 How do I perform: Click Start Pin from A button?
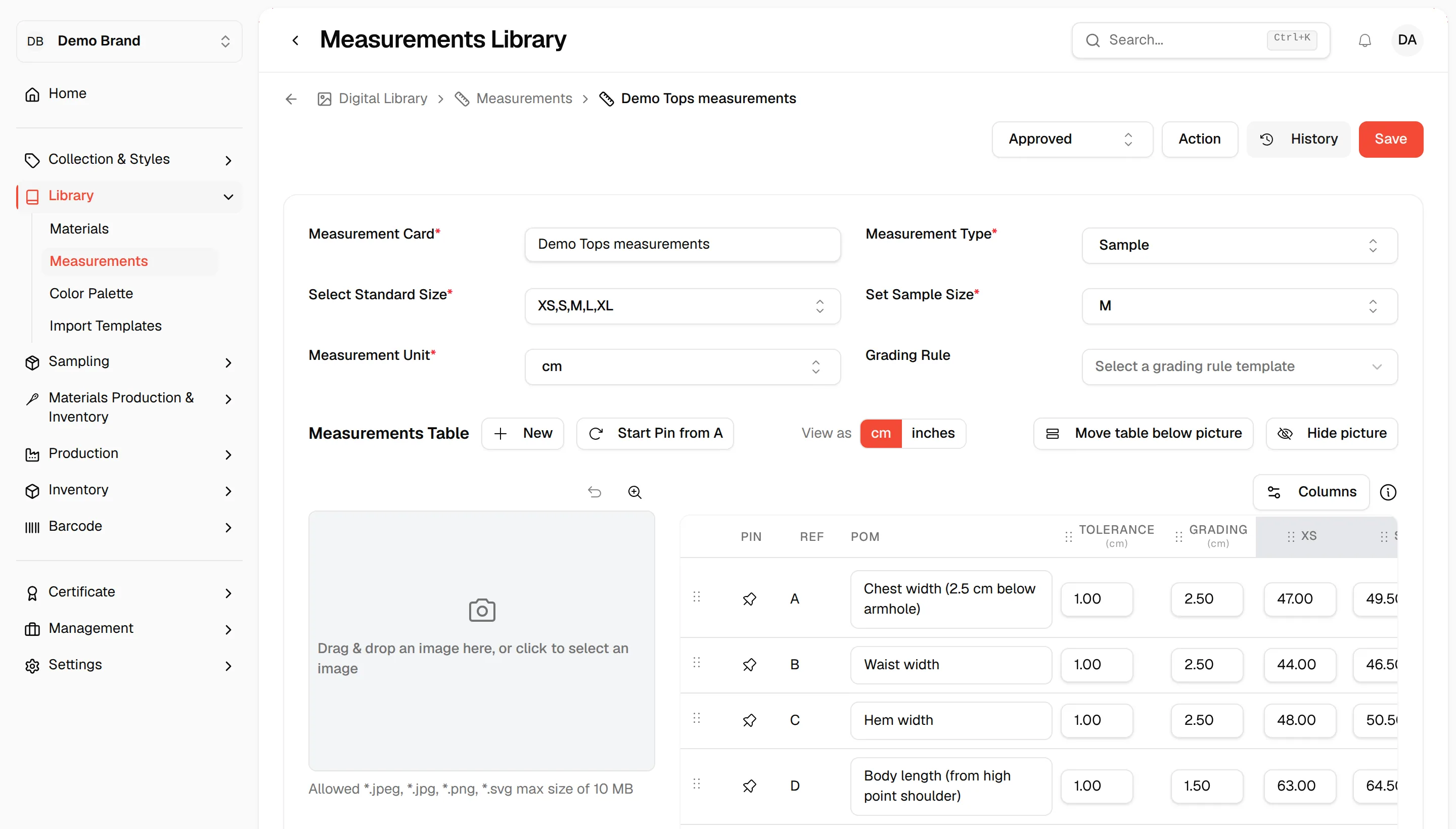coord(654,433)
